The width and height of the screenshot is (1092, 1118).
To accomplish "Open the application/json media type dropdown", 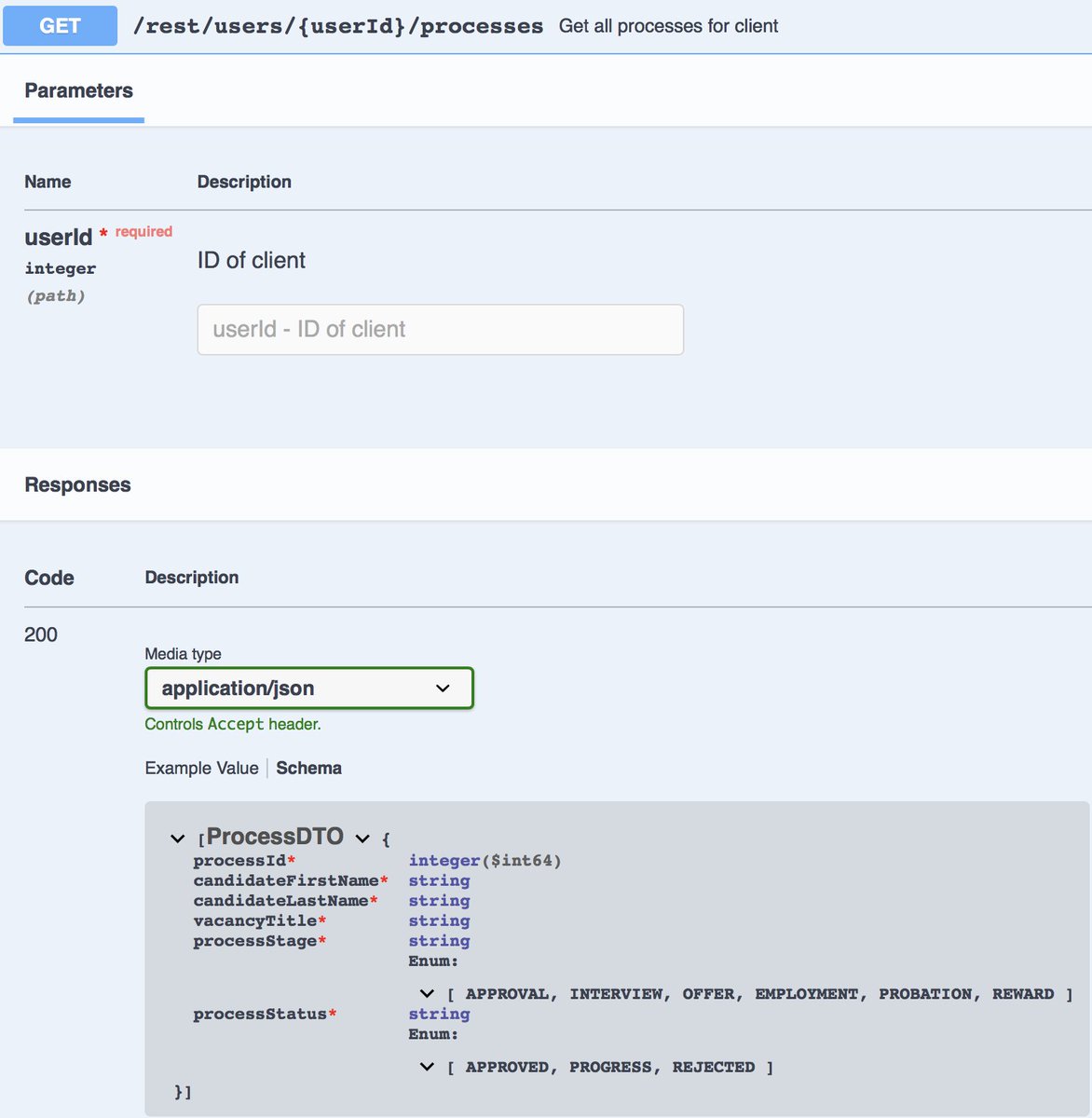I will (309, 689).
